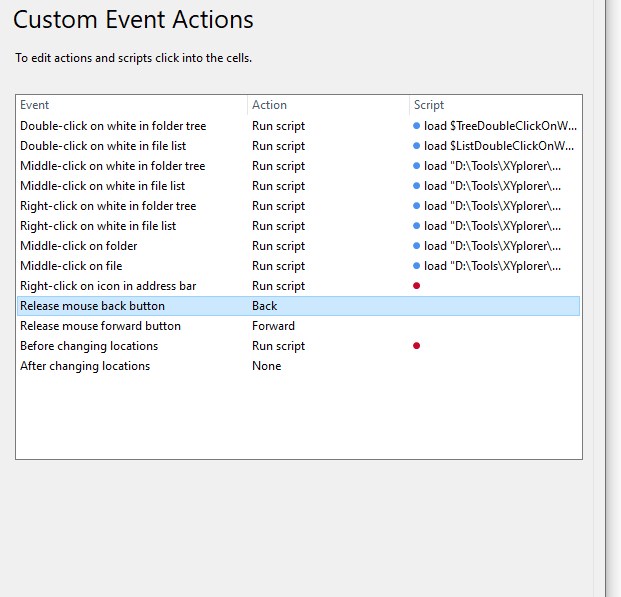Screen dimensions: 621x597
Task: Click blue dot for Middle-click on folder
Action: [x=416, y=246]
